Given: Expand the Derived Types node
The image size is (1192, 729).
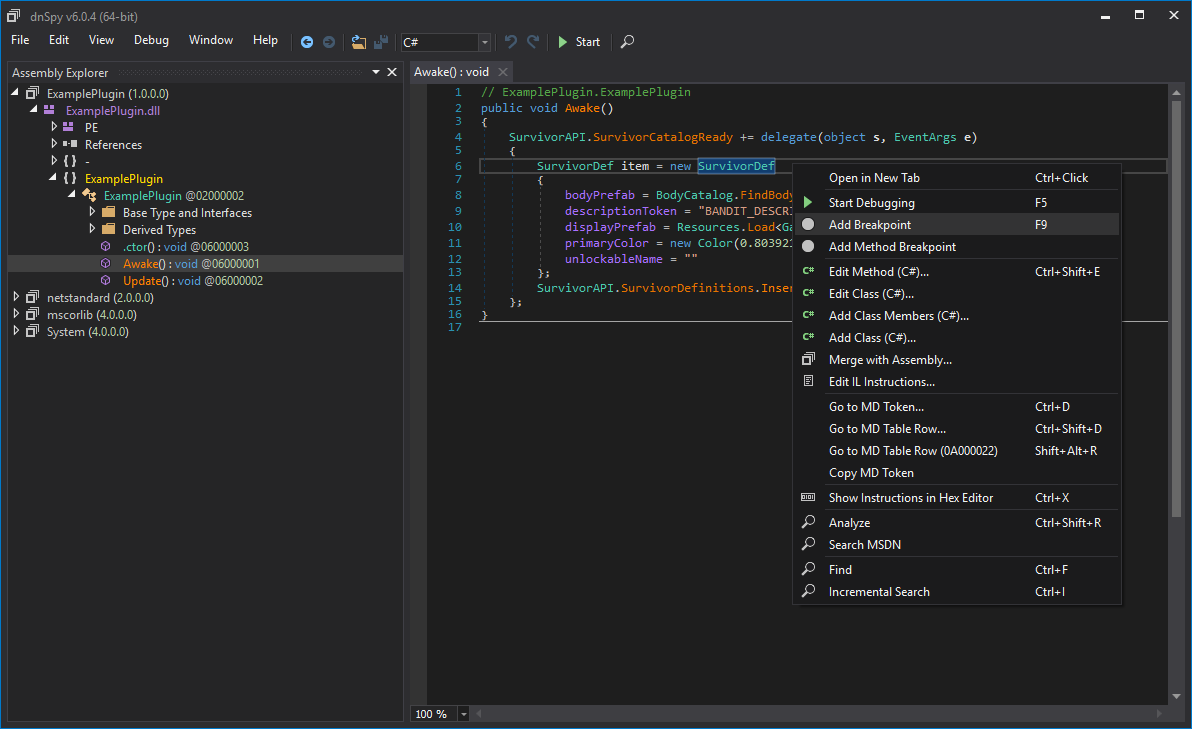Looking at the screenshot, I should [92, 228].
